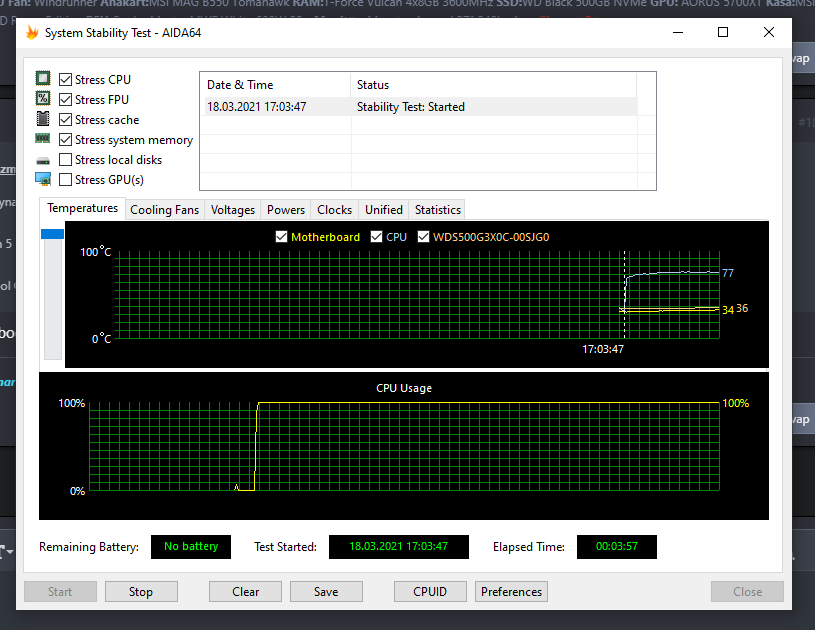The image size is (815, 630).
Task: Enable the Stress local disks checkbox
Action: (65, 160)
